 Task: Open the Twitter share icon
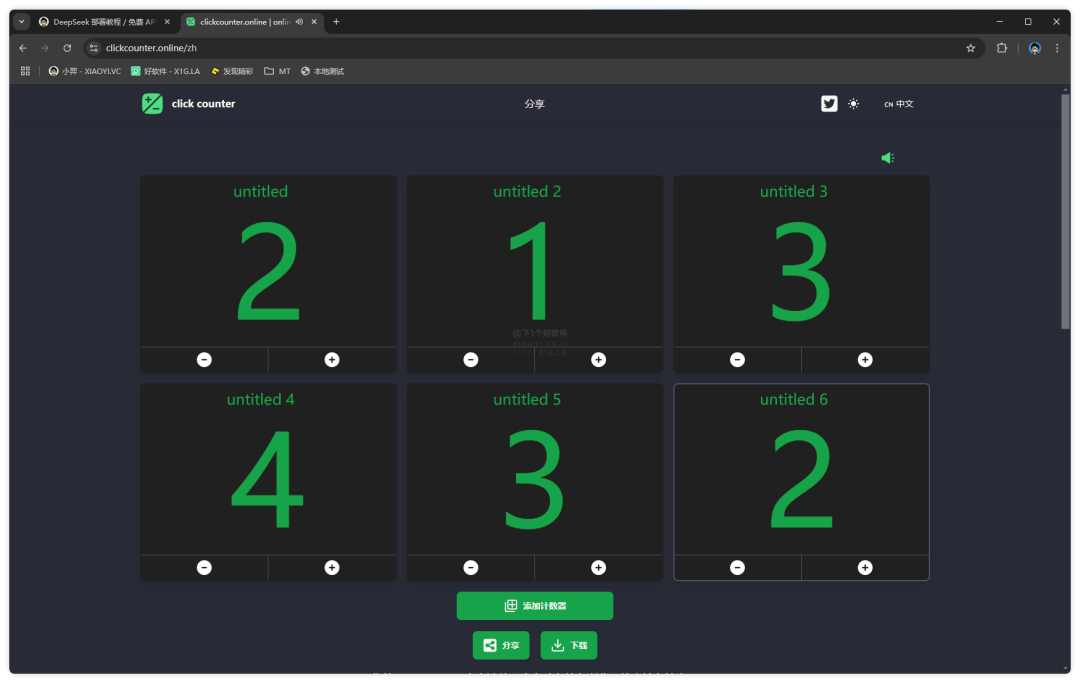coord(829,103)
